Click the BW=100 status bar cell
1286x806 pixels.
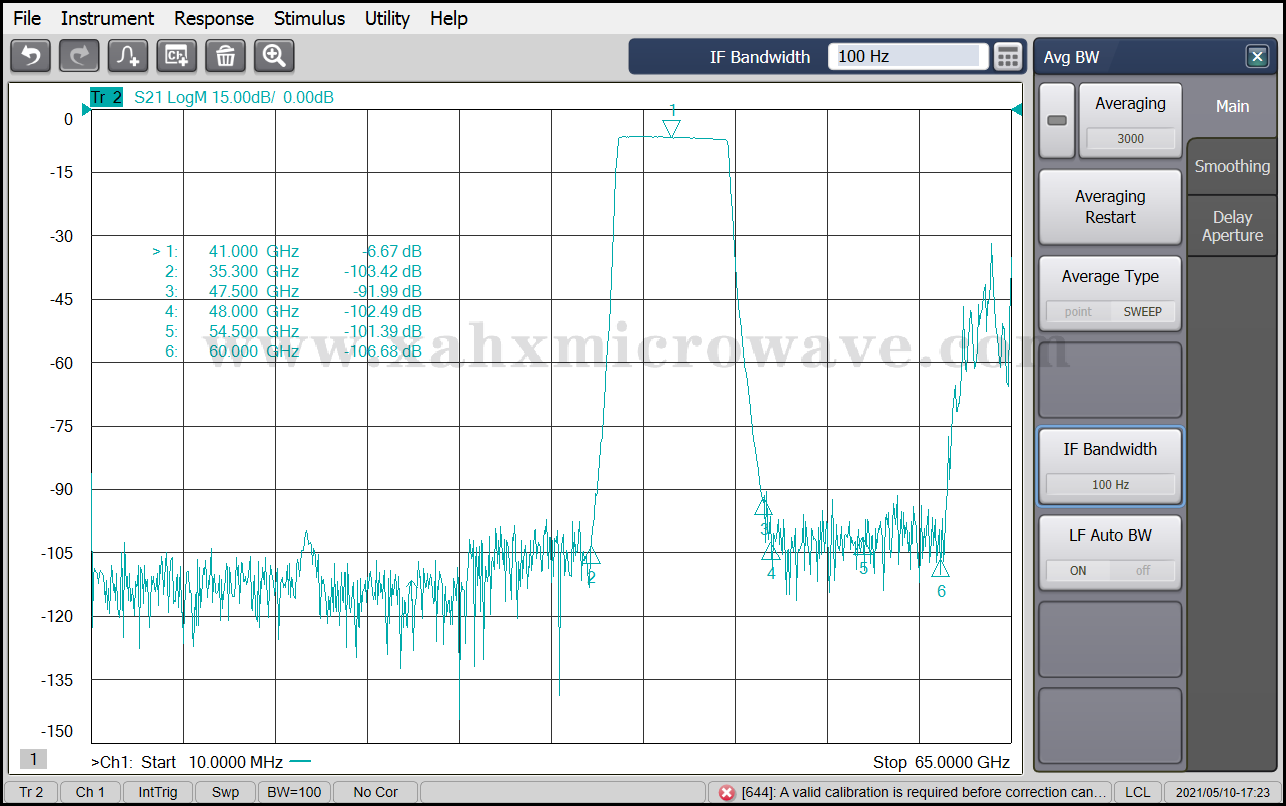point(294,792)
